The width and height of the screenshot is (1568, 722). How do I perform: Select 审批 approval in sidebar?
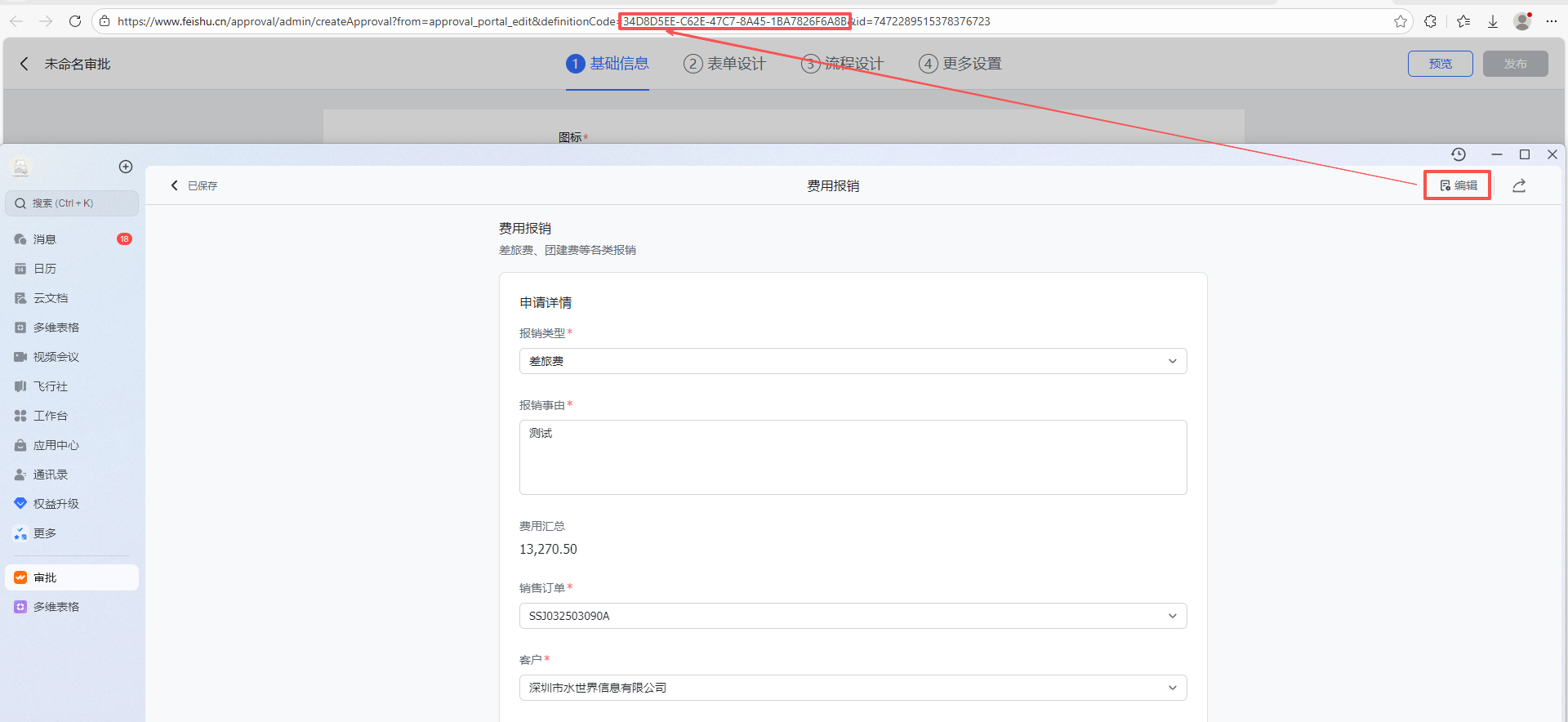point(46,577)
